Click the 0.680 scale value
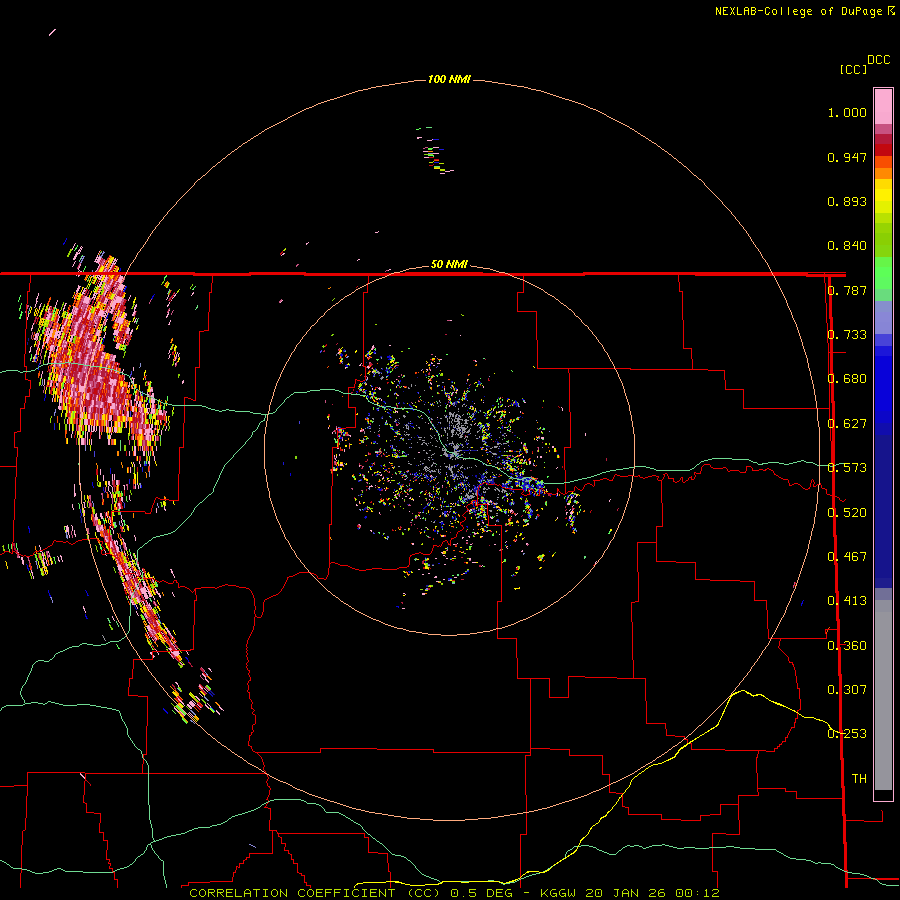 coord(847,379)
